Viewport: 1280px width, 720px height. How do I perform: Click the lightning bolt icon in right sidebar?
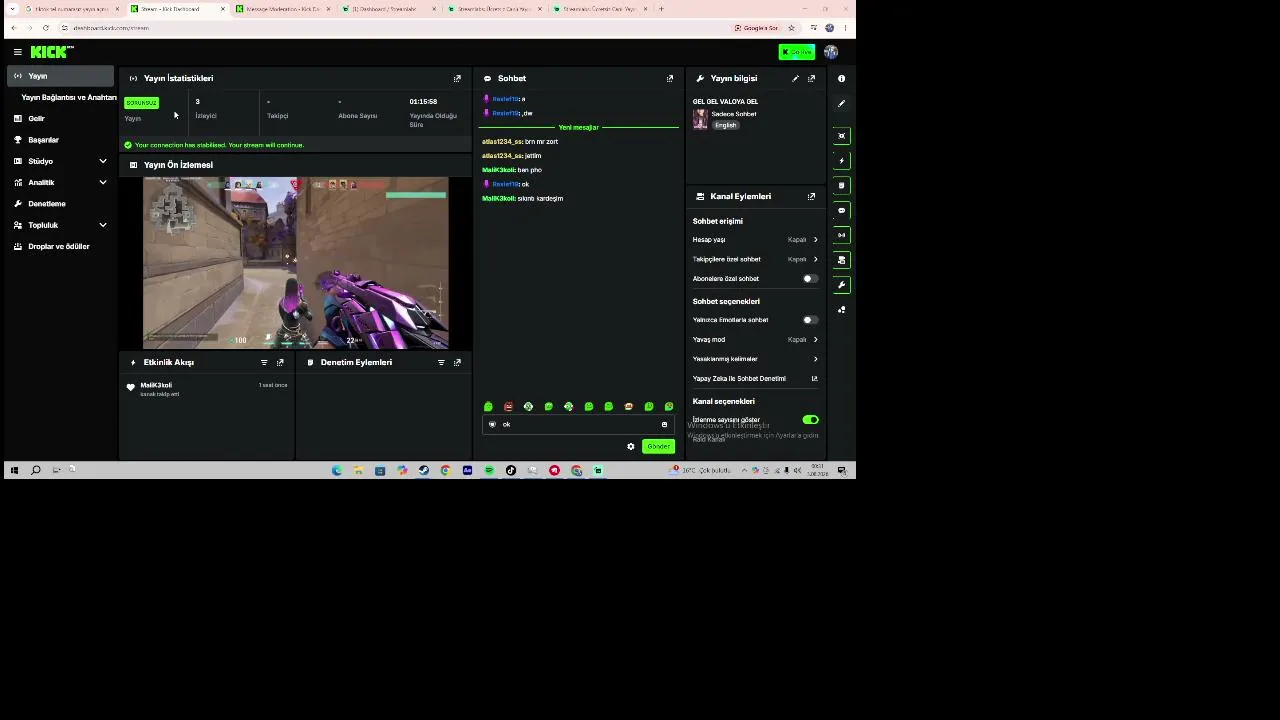point(841,160)
